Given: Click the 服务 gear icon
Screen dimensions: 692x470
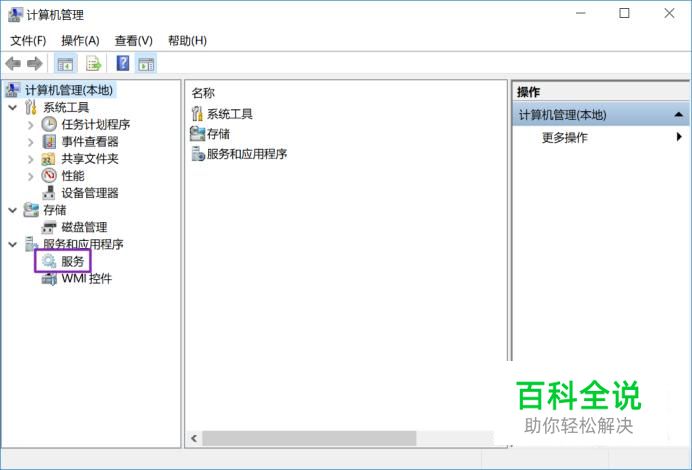Looking at the screenshot, I should click(x=49, y=261).
